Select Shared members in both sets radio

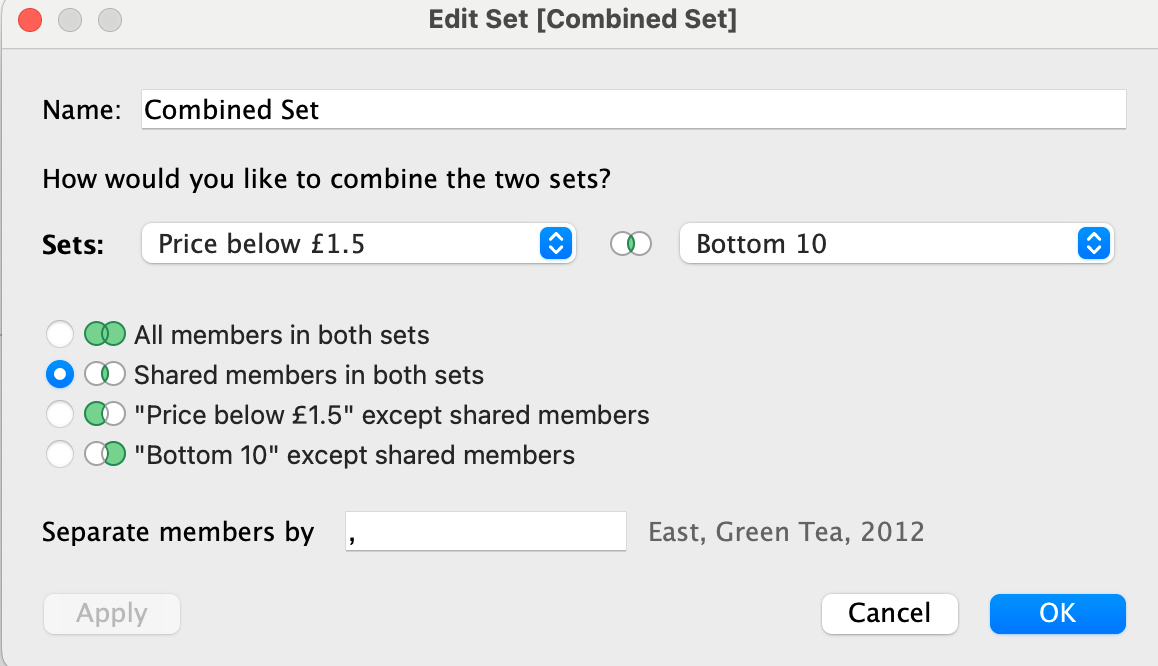click(x=60, y=374)
